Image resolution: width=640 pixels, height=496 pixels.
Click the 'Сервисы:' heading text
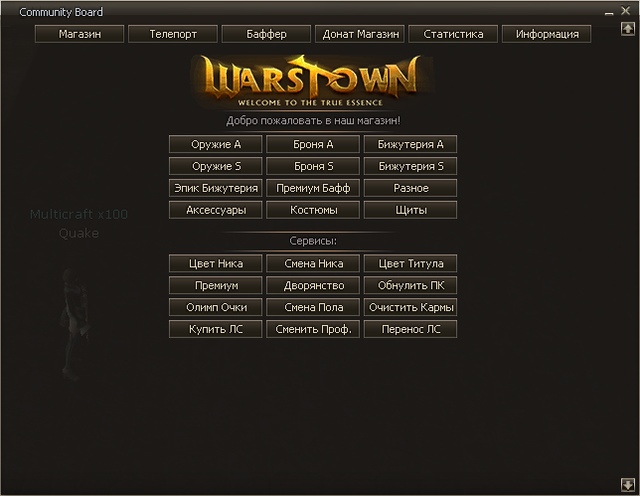click(x=313, y=241)
